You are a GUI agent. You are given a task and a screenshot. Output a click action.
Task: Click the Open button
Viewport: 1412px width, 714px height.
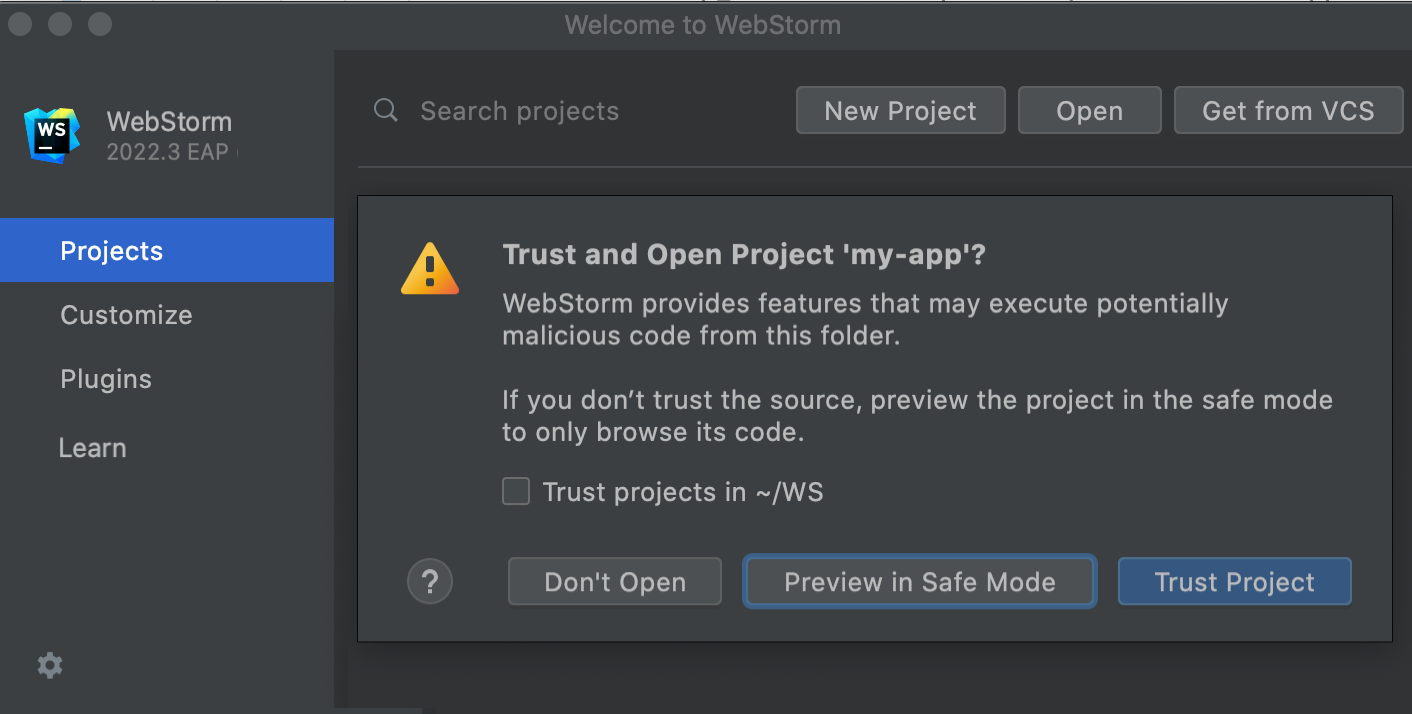[x=1089, y=110]
